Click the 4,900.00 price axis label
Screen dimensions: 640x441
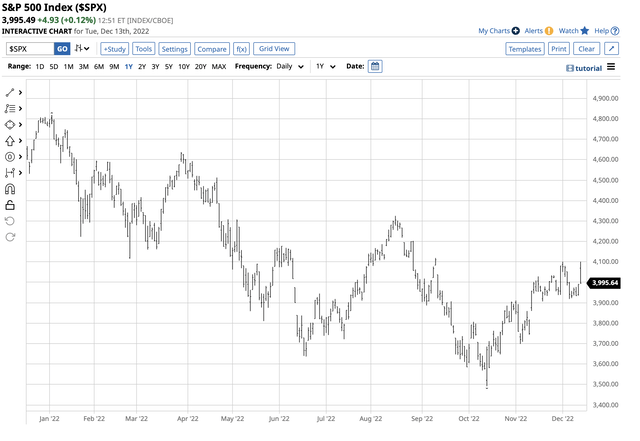(605, 98)
